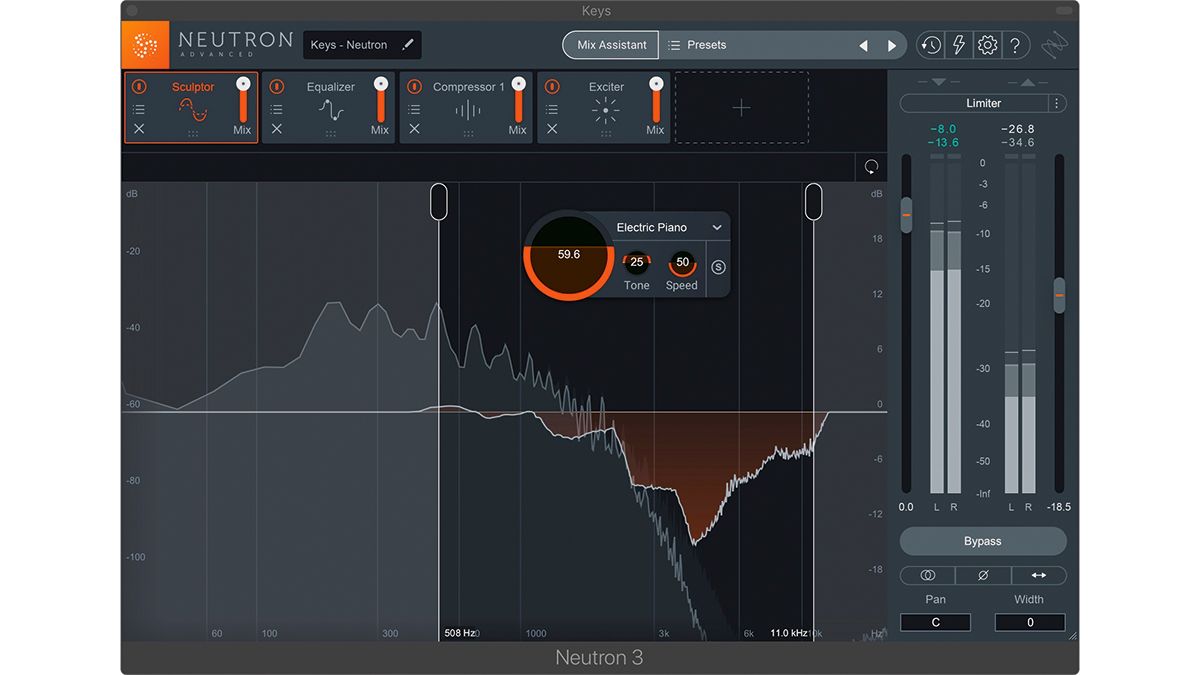Toggle the Compressor 1 power button

click(414, 87)
